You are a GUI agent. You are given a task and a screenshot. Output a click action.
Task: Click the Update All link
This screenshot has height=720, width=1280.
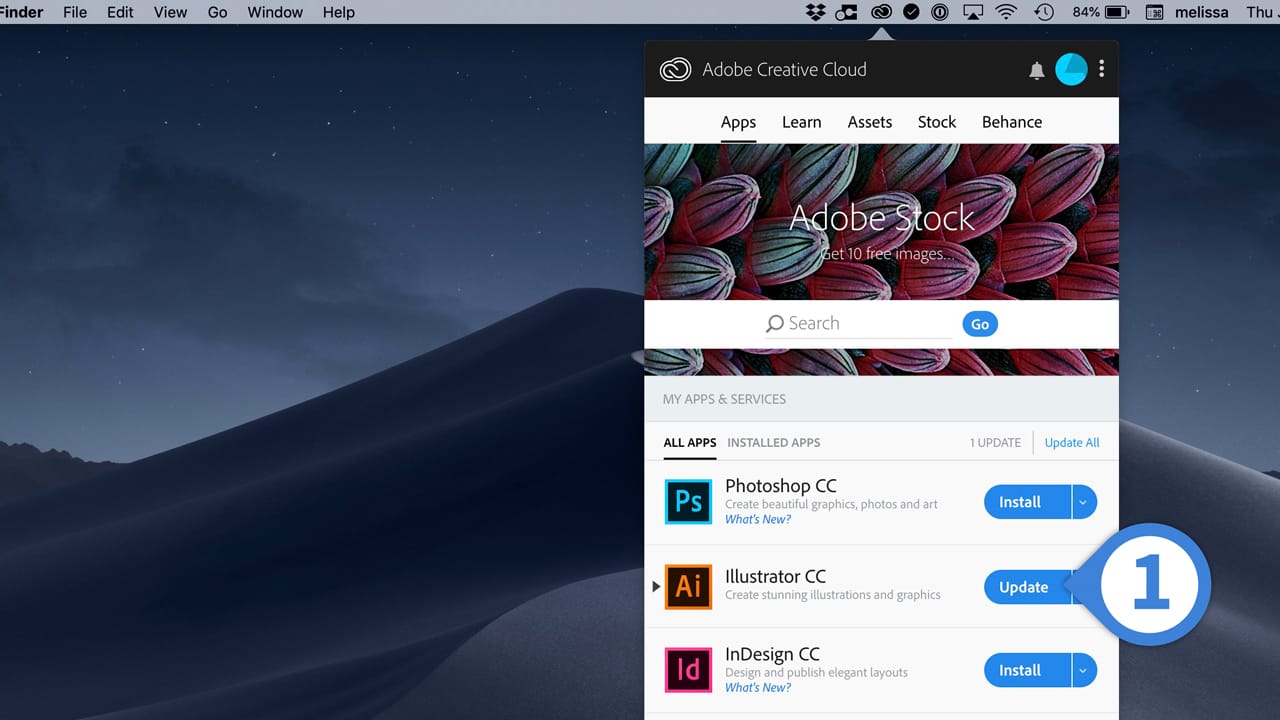(1072, 442)
